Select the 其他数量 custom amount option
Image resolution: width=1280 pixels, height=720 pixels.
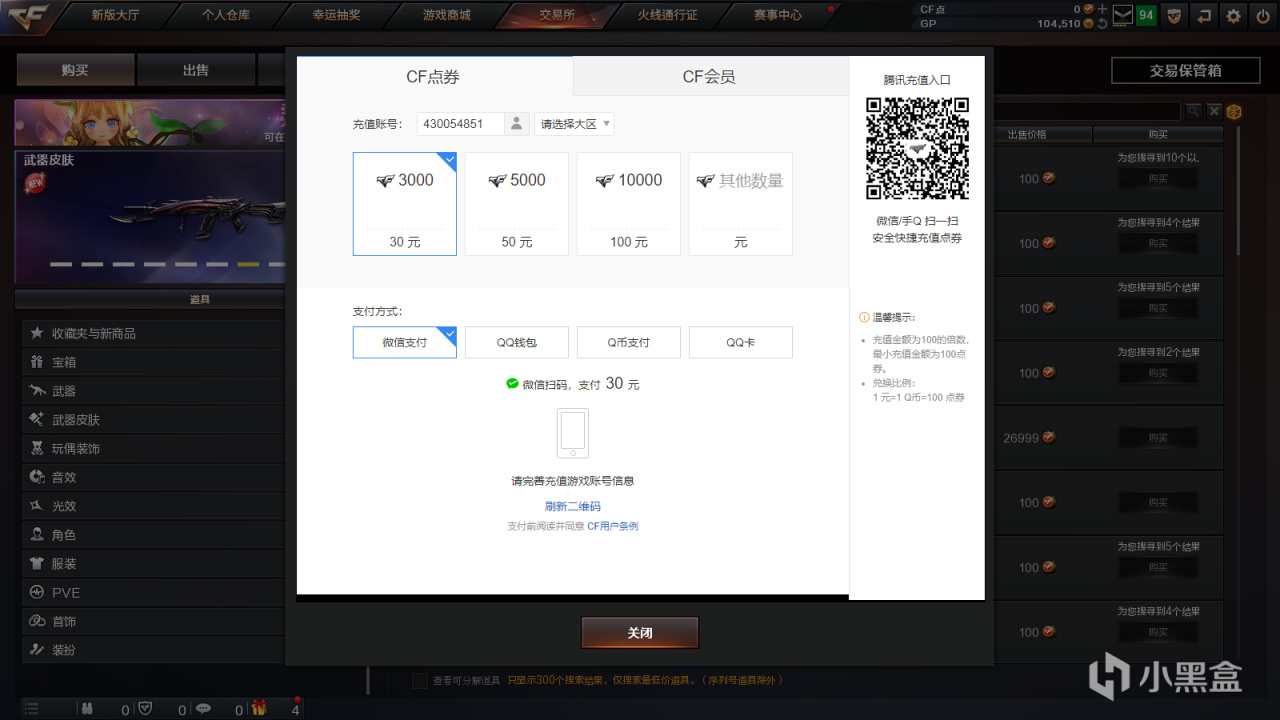coord(741,204)
